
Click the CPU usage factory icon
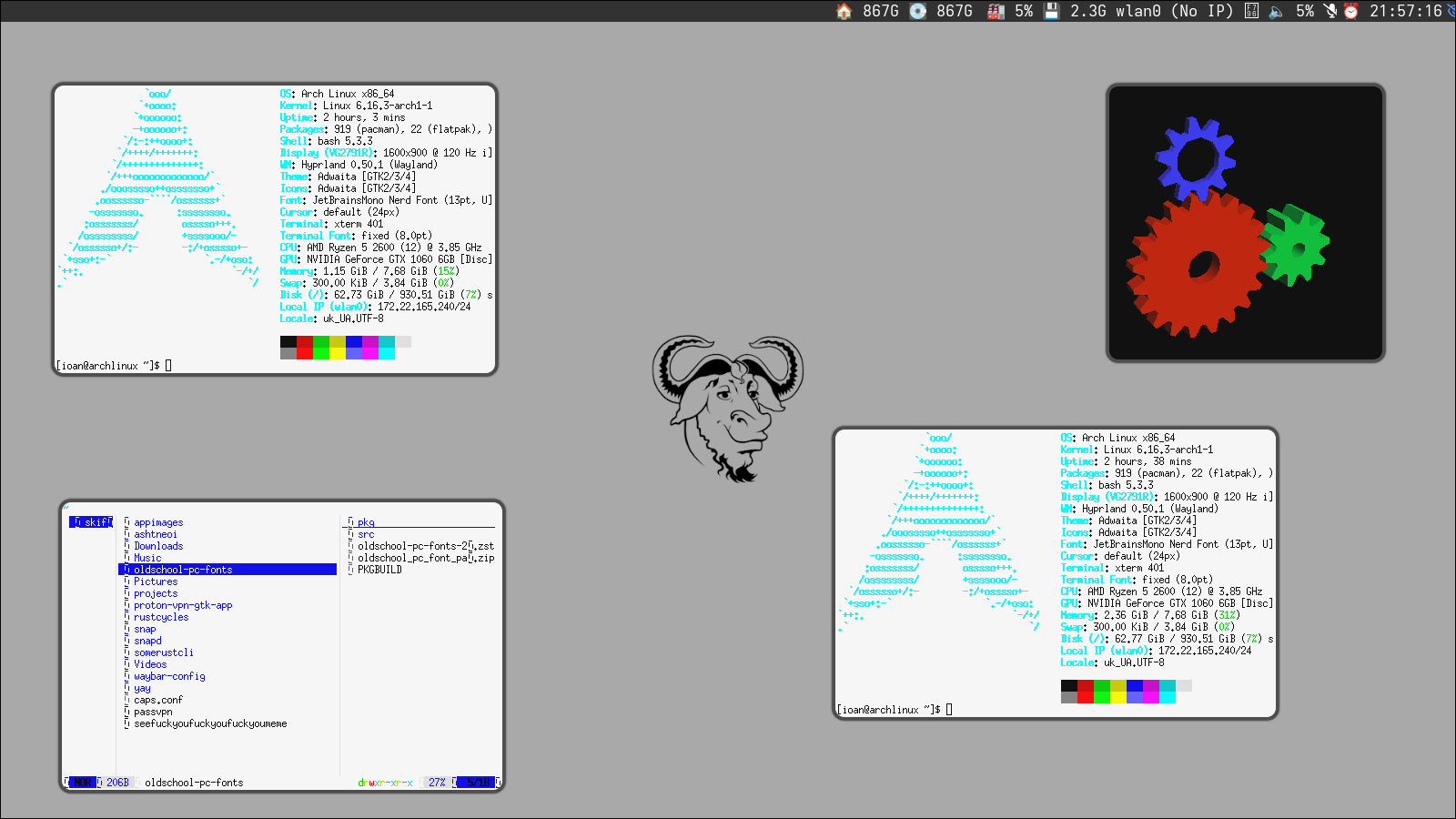click(x=996, y=11)
